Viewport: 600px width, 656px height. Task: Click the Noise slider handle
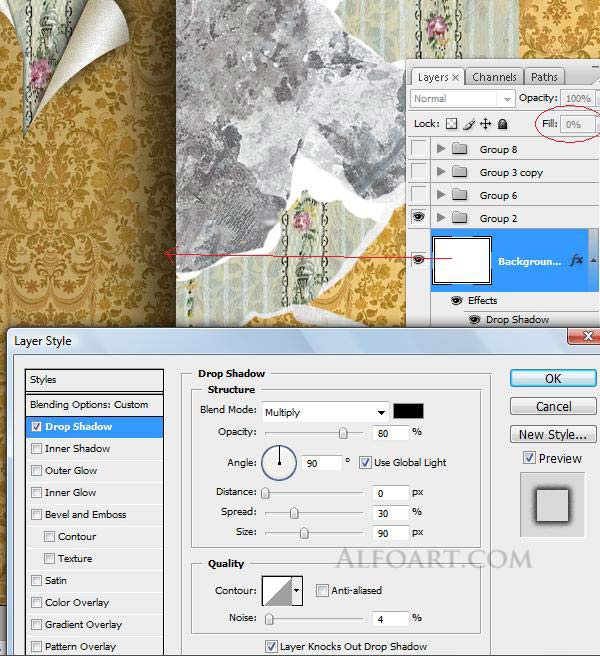tap(269, 619)
